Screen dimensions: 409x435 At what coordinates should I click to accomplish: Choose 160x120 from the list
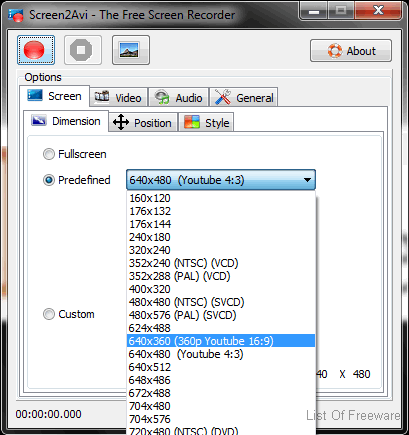pyautogui.click(x=221, y=198)
